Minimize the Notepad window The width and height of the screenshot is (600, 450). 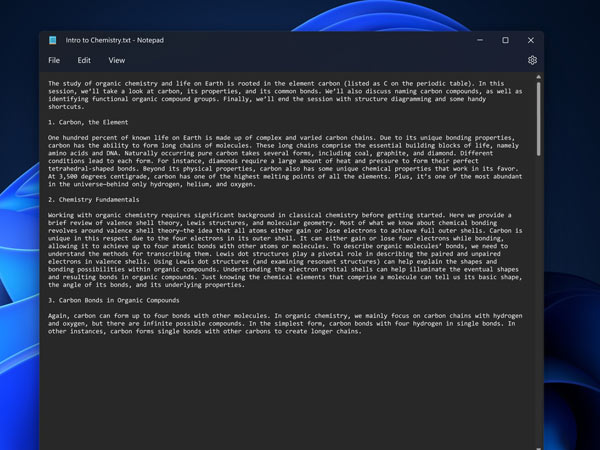pos(480,40)
